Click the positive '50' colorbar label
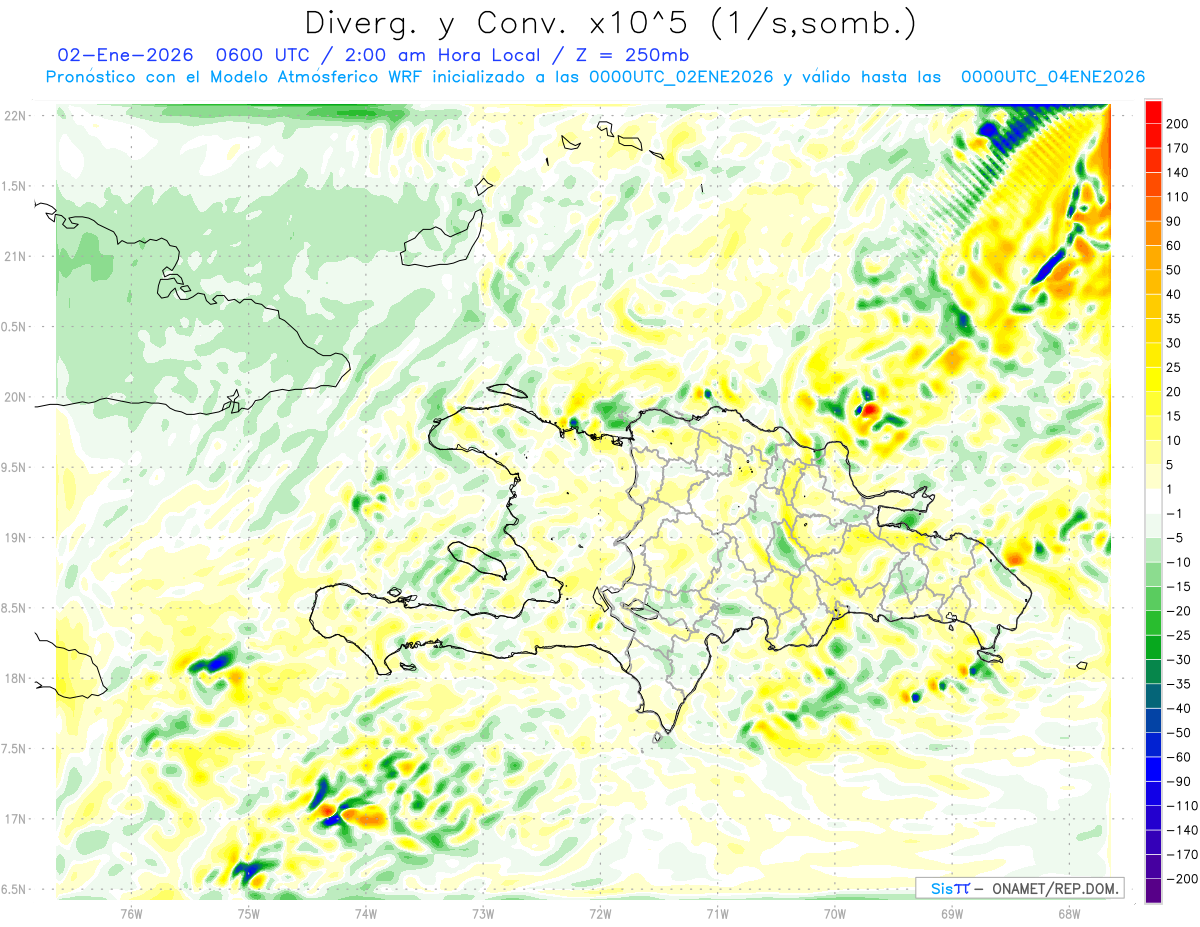This screenshot has width=1200, height=927. pos(1175,270)
